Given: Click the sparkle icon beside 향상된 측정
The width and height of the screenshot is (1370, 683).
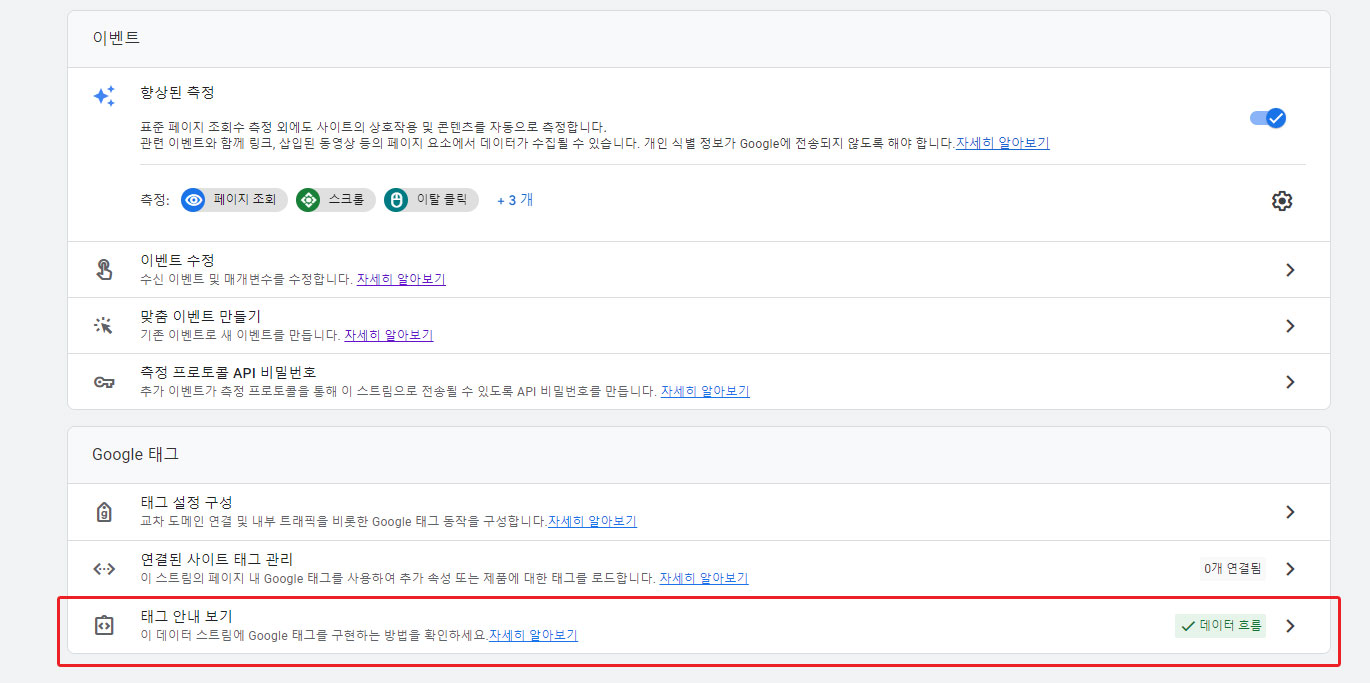Looking at the screenshot, I should coord(104,96).
